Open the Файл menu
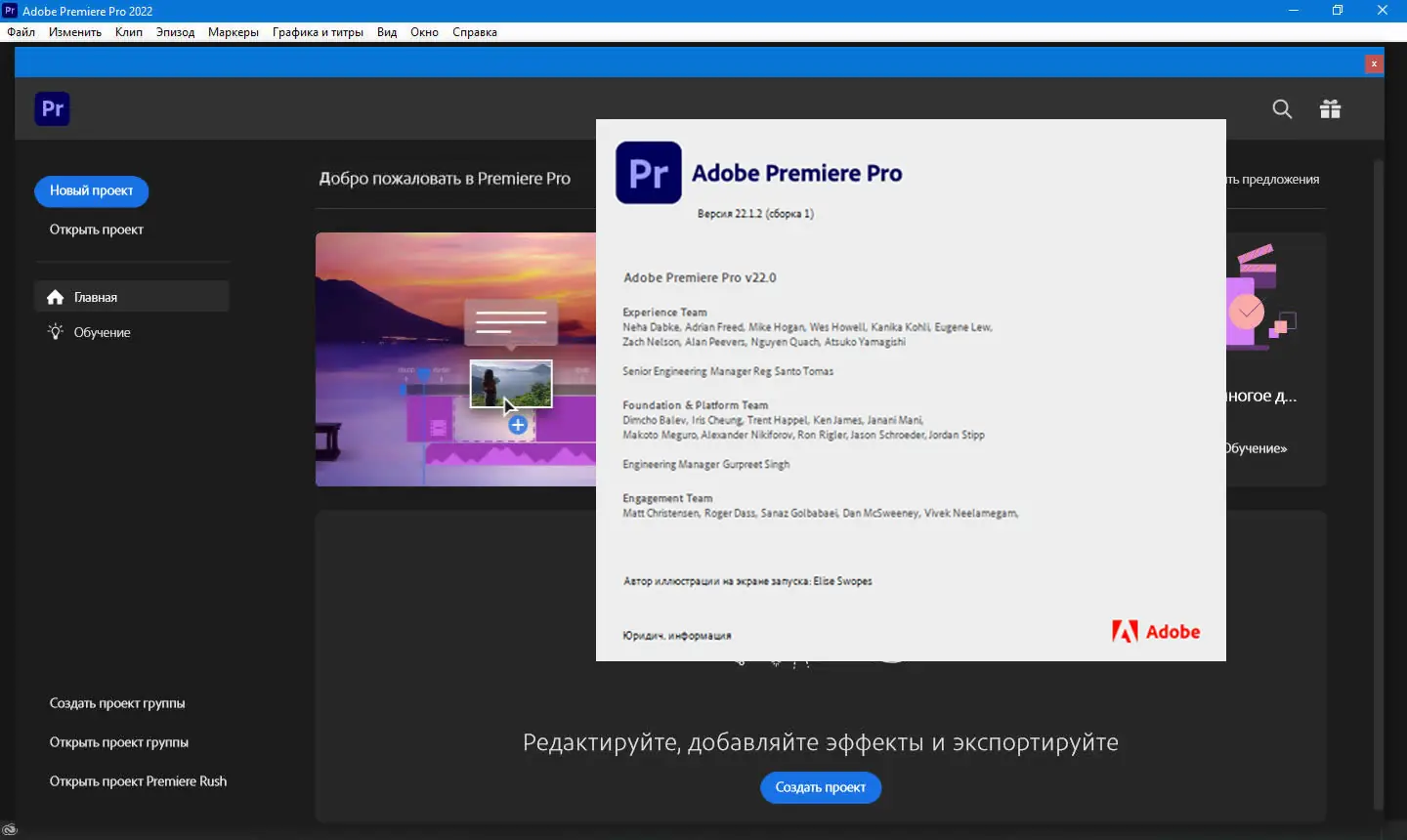The height and width of the screenshot is (840, 1407). [21, 32]
